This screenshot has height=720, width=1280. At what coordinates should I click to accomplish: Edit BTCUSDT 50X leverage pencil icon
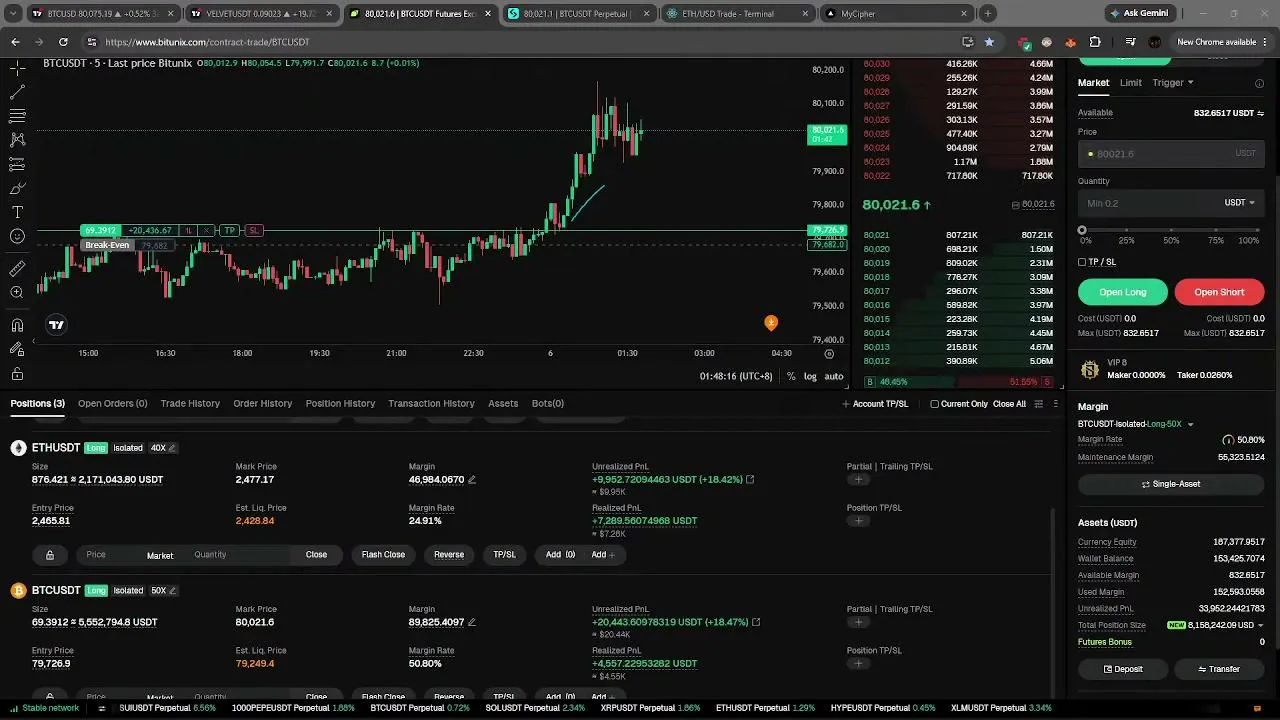[172, 591]
